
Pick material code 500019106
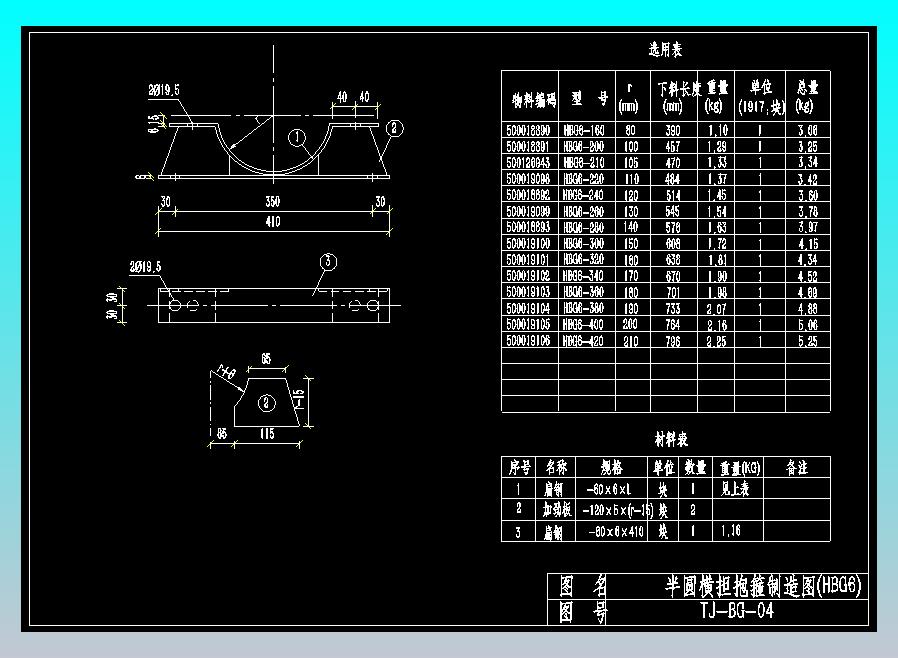point(528,341)
